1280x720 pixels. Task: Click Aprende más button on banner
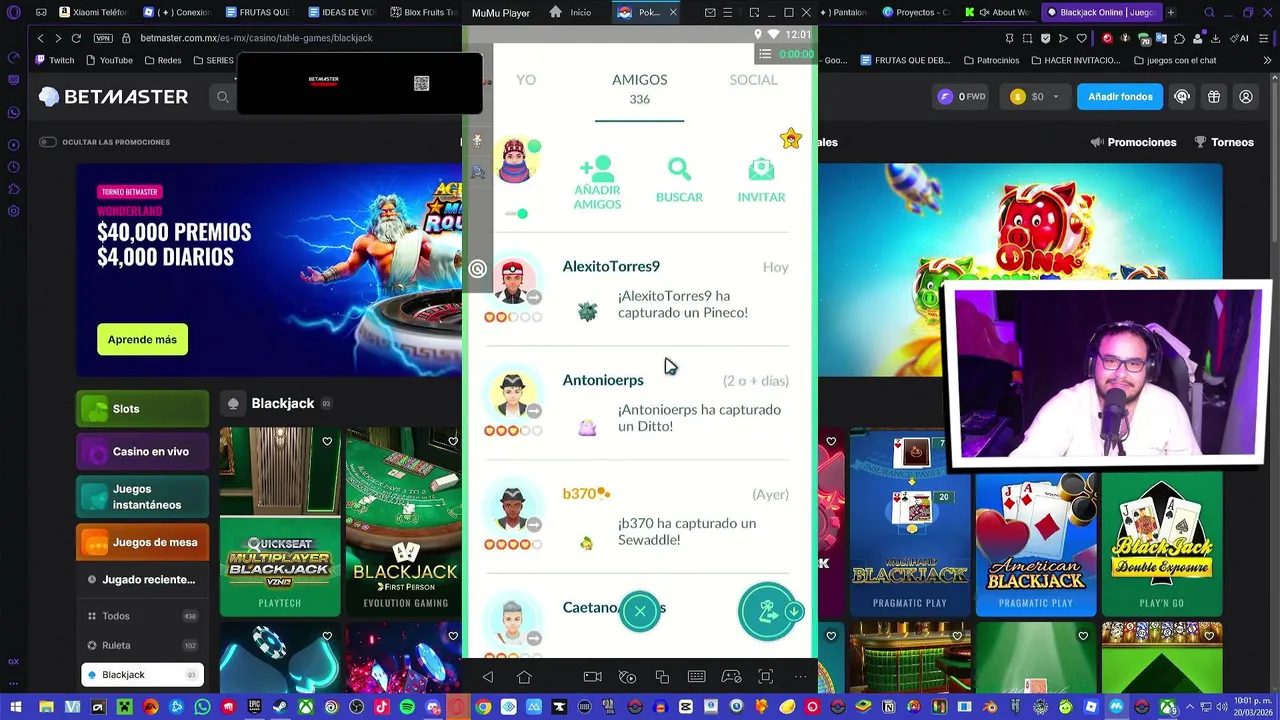[x=142, y=340]
